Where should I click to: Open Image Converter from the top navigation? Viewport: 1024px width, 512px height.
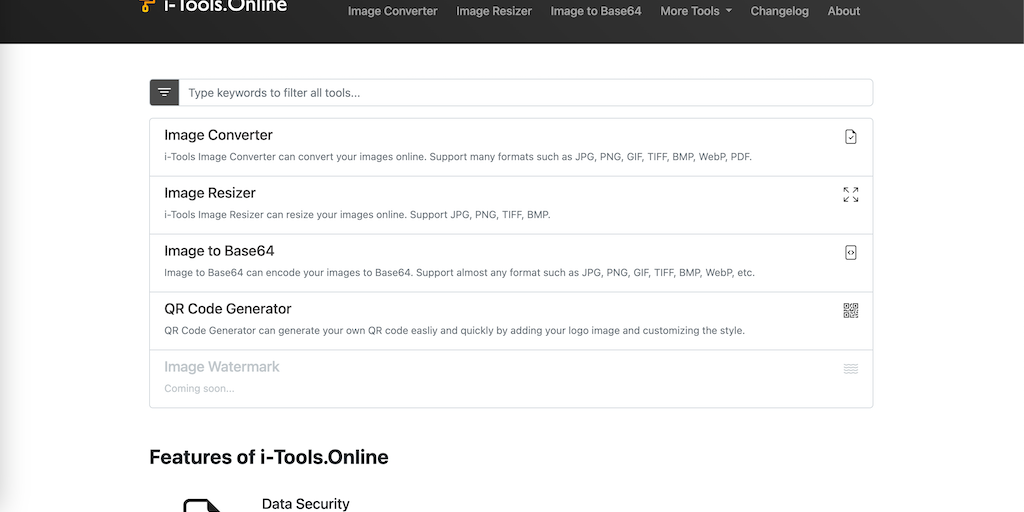click(x=392, y=11)
